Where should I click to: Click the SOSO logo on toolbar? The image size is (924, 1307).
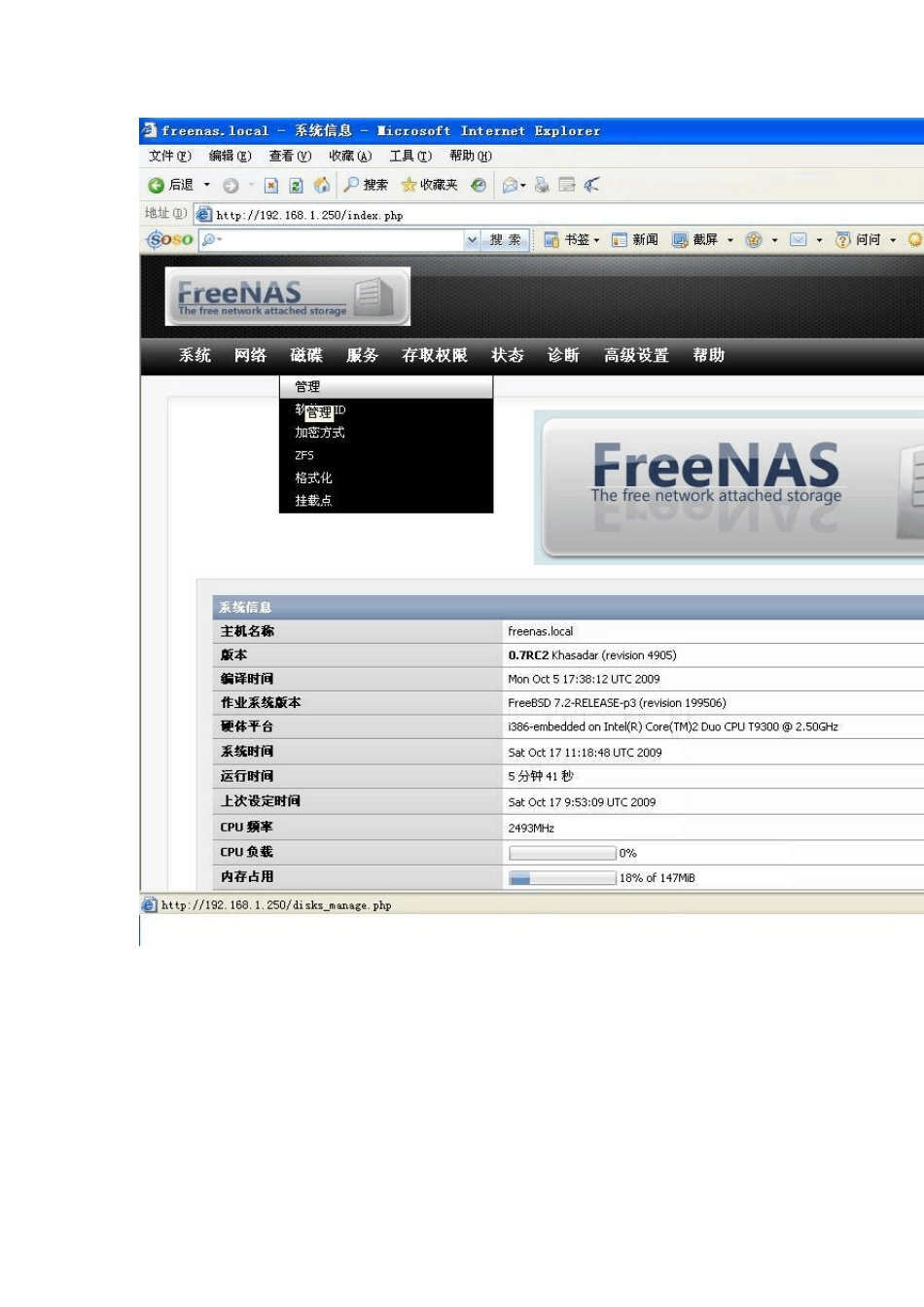point(170,239)
